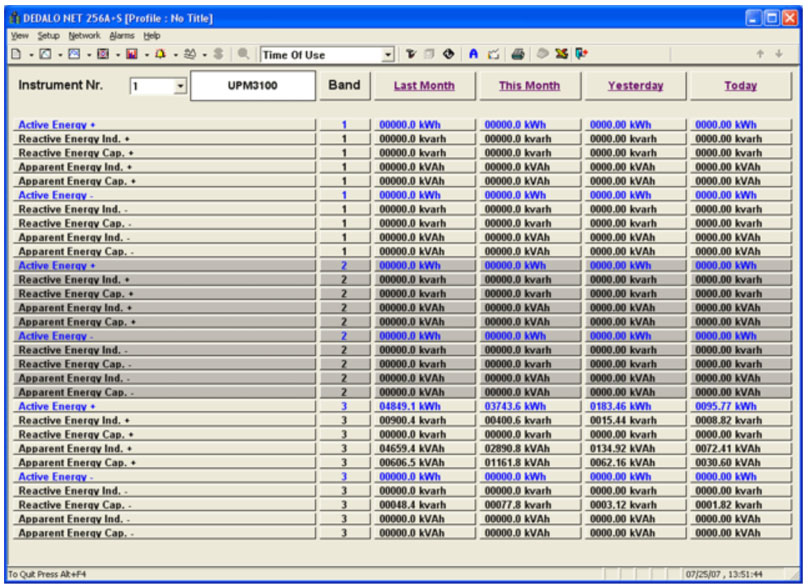The image size is (808, 588).
Task: Click the UPM3100 instrument name field
Action: coord(253,86)
